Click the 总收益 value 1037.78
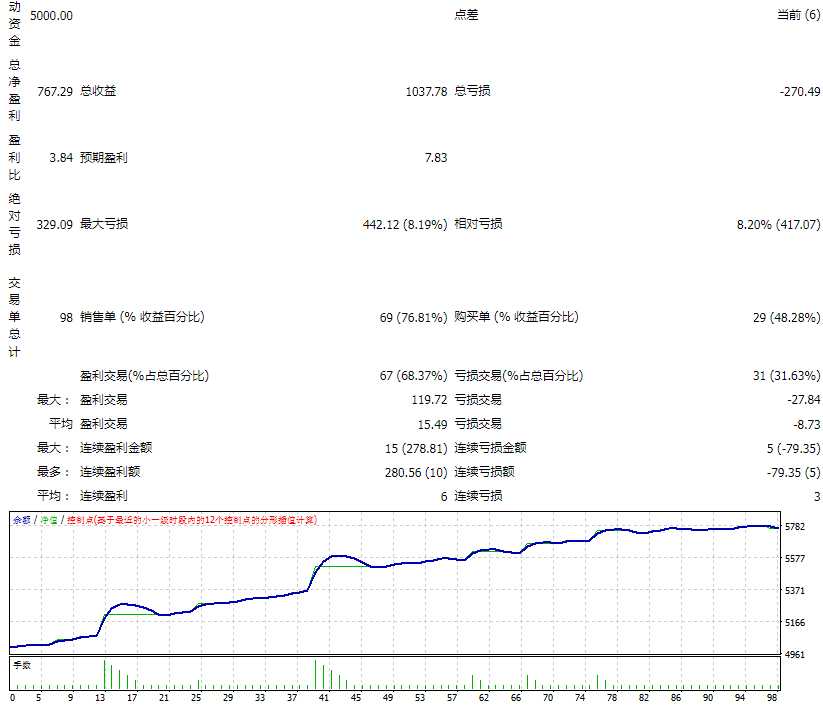This screenshot has width=823, height=705. click(x=426, y=92)
